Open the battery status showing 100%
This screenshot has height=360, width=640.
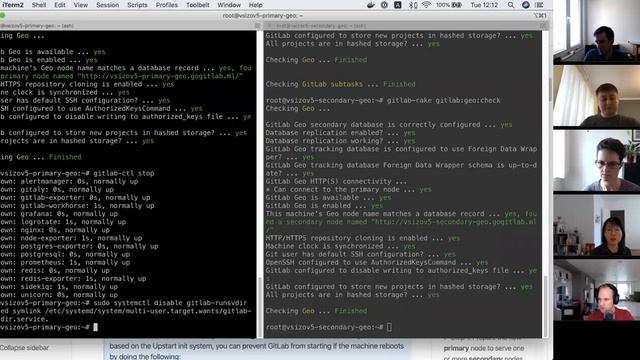pos(449,5)
